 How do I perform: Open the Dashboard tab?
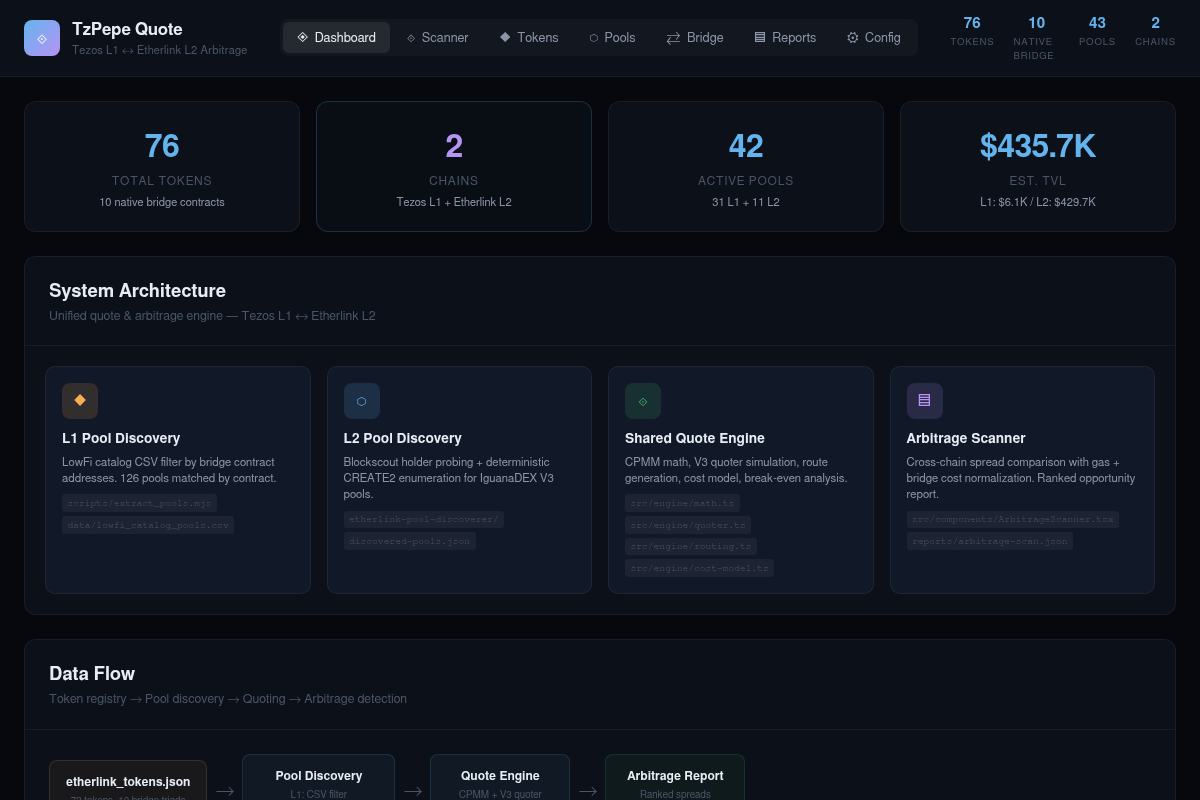click(x=336, y=37)
